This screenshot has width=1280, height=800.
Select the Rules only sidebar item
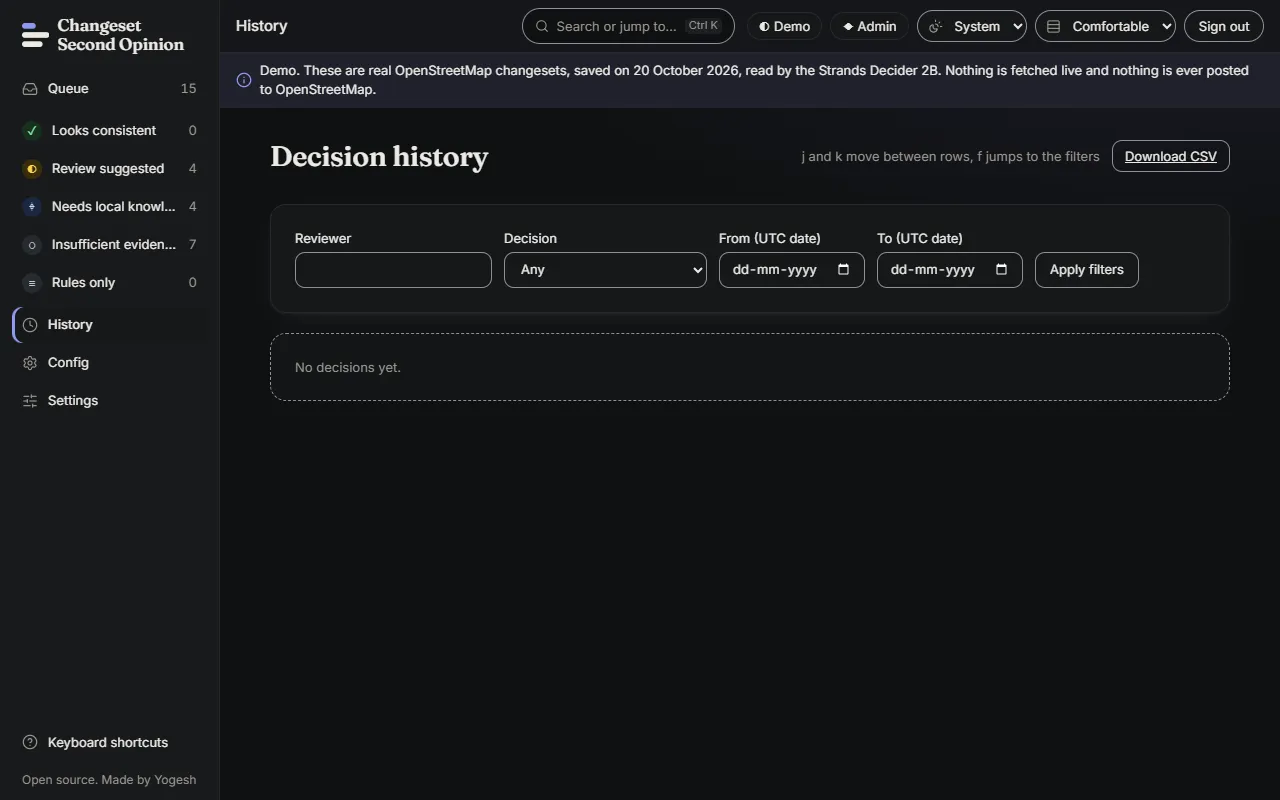coord(109,283)
